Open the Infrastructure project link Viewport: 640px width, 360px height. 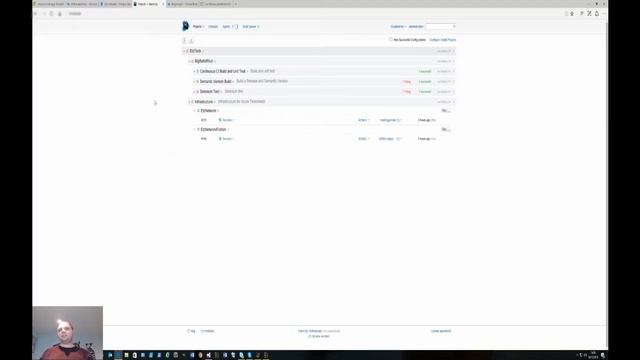coord(204,102)
